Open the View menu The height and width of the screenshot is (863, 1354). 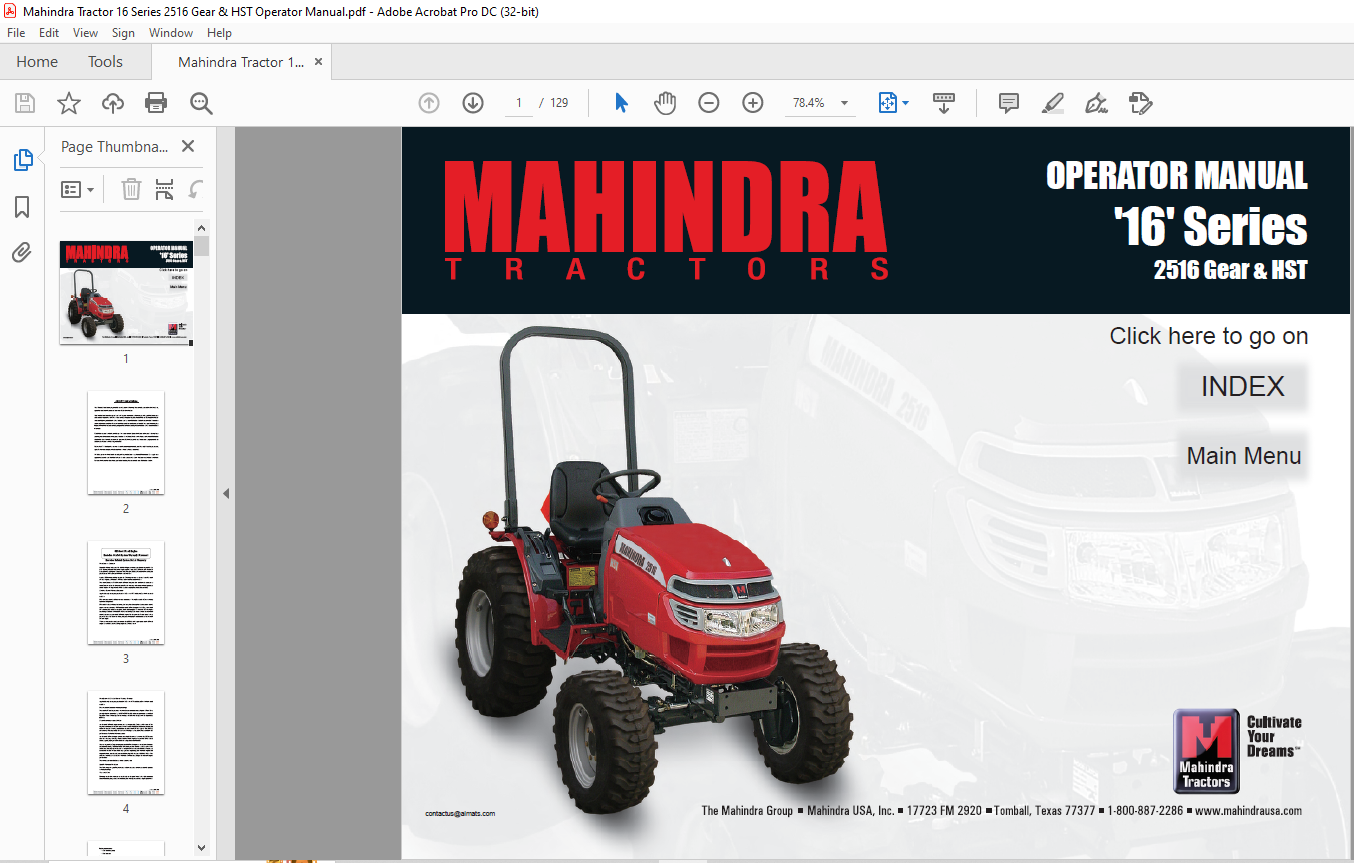tap(85, 33)
